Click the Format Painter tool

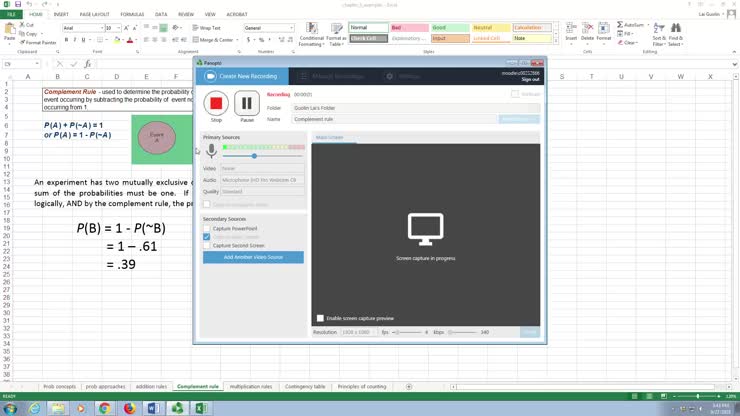point(40,43)
